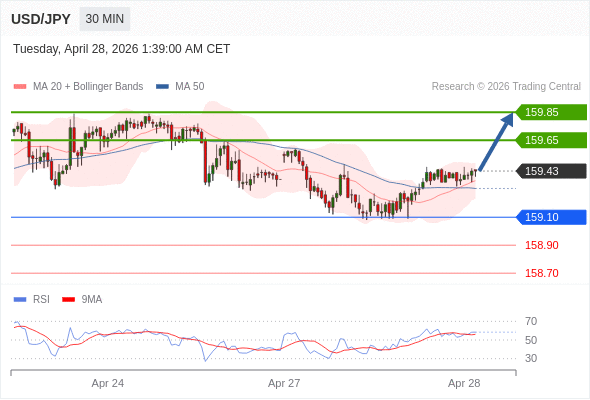Screen dimensions: 590x400
Task: Click the Apr 28 date axis label
Action: [464, 383]
